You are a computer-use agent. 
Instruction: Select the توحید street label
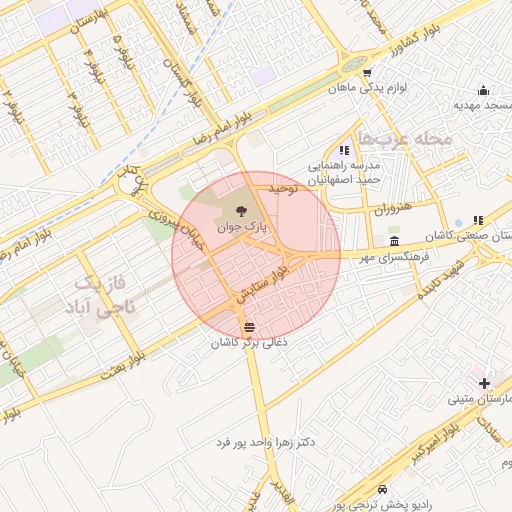pyautogui.click(x=283, y=189)
